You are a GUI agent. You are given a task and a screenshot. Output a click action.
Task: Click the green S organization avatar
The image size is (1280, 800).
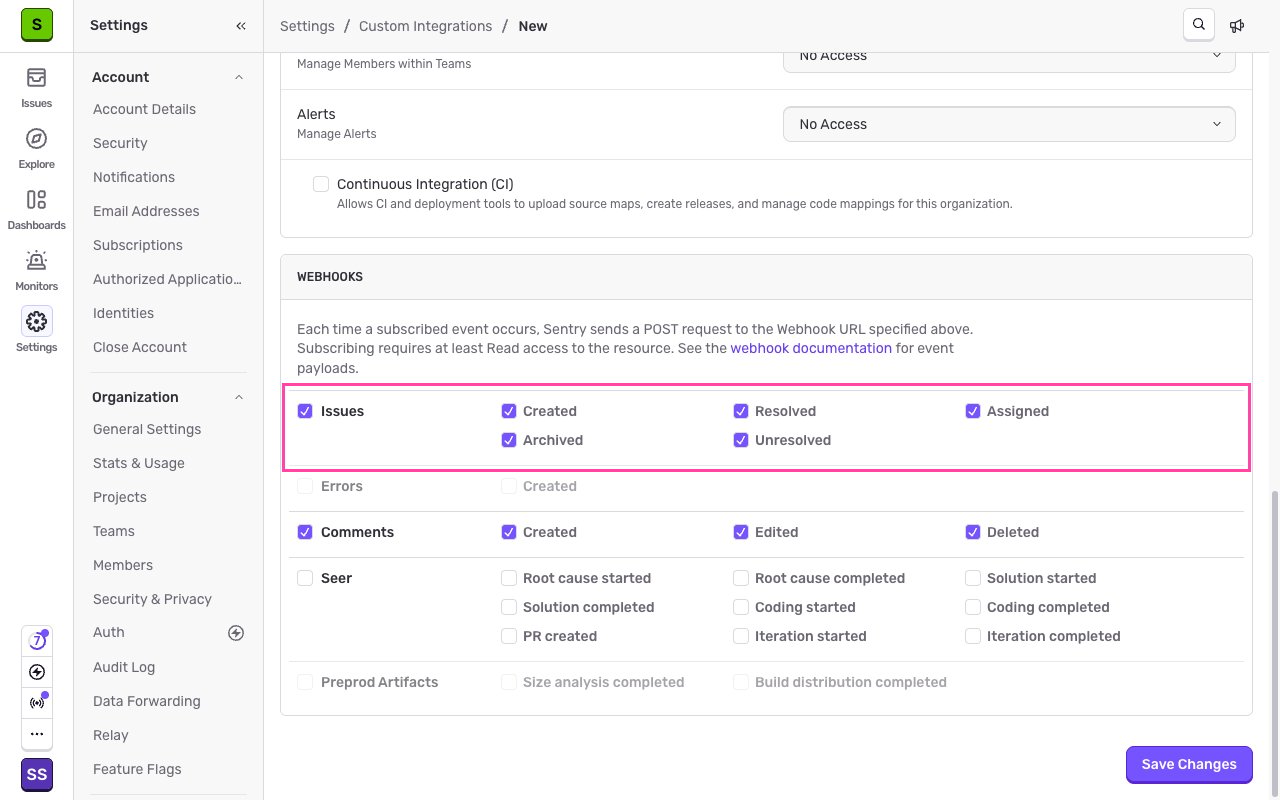click(37, 26)
